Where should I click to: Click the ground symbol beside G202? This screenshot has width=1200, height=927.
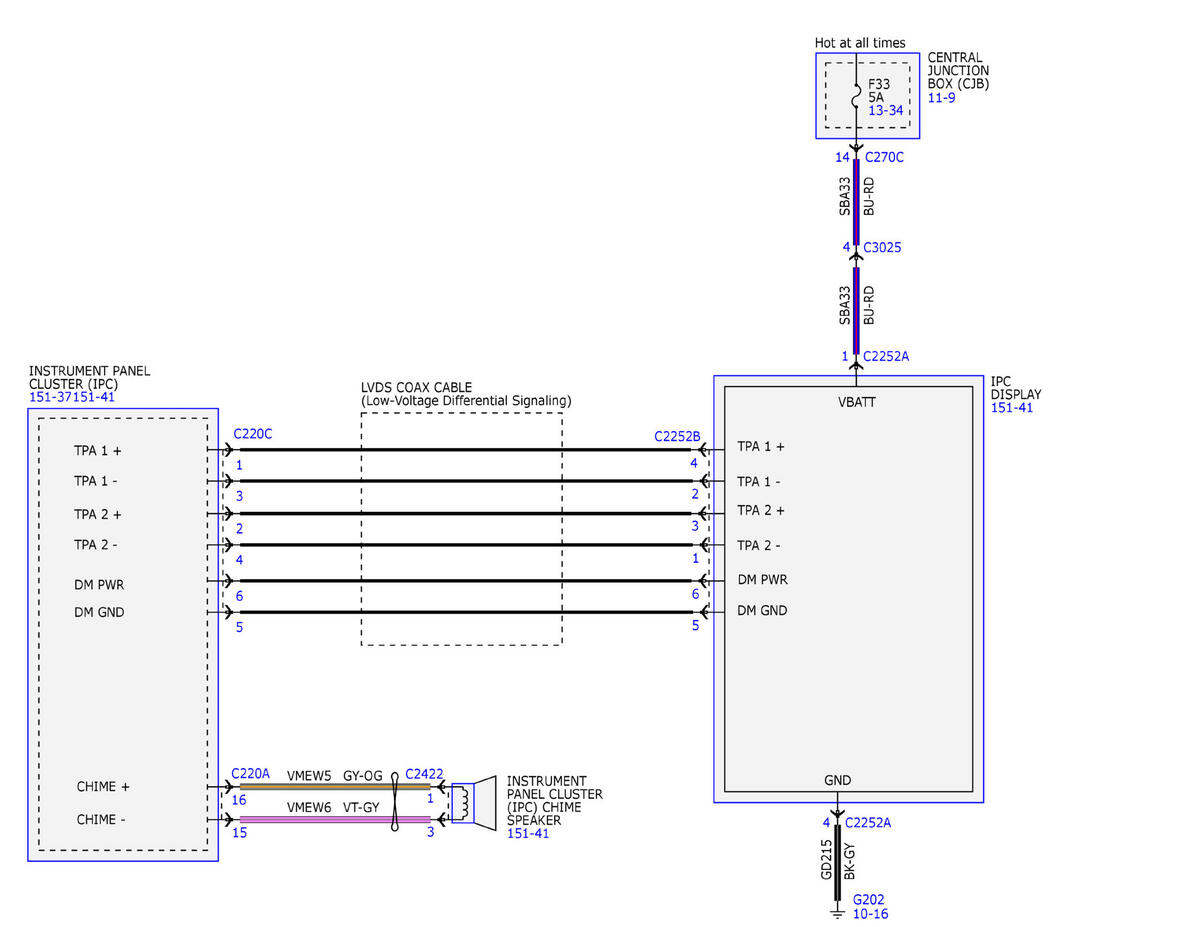(838, 910)
